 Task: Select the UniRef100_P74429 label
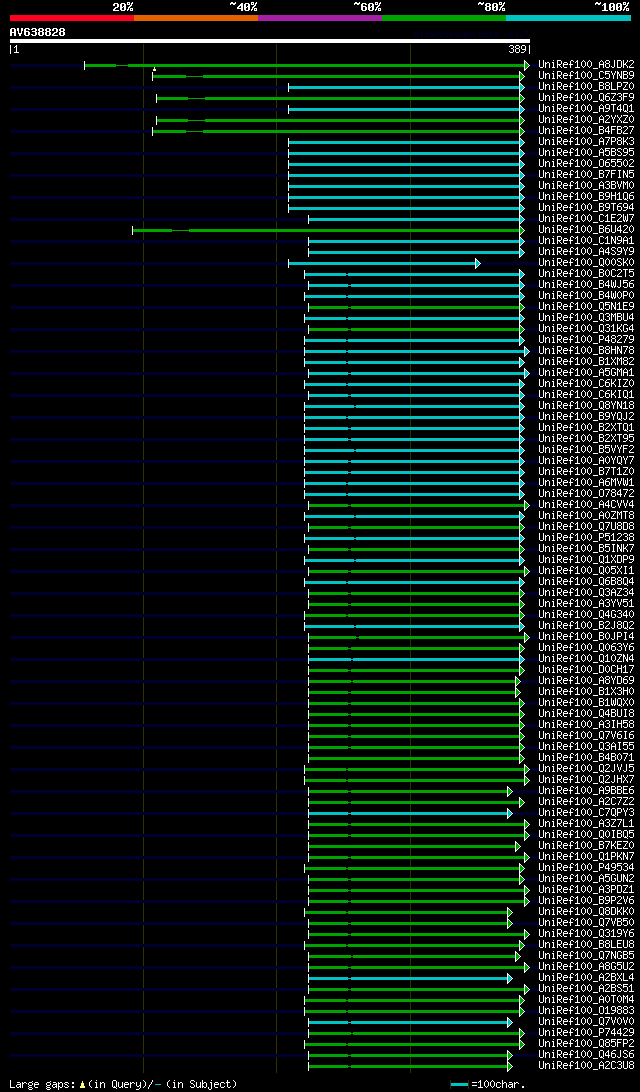coord(586,1033)
